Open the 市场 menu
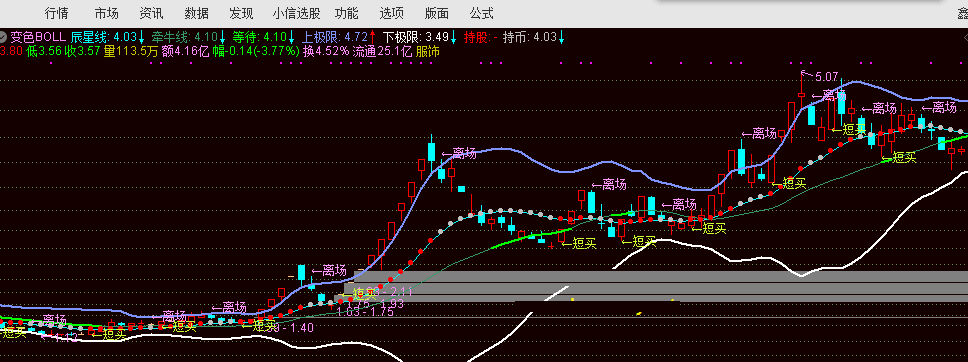Screen dimensions: 968x362 pyautogui.click(x=107, y=13)
